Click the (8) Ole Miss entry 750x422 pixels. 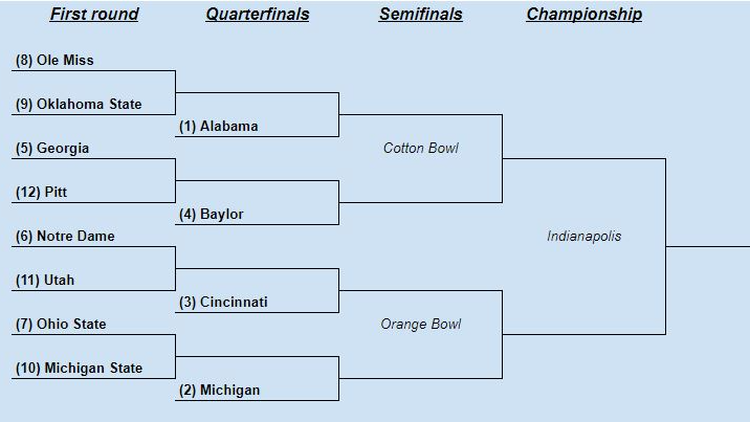point(54,60)
